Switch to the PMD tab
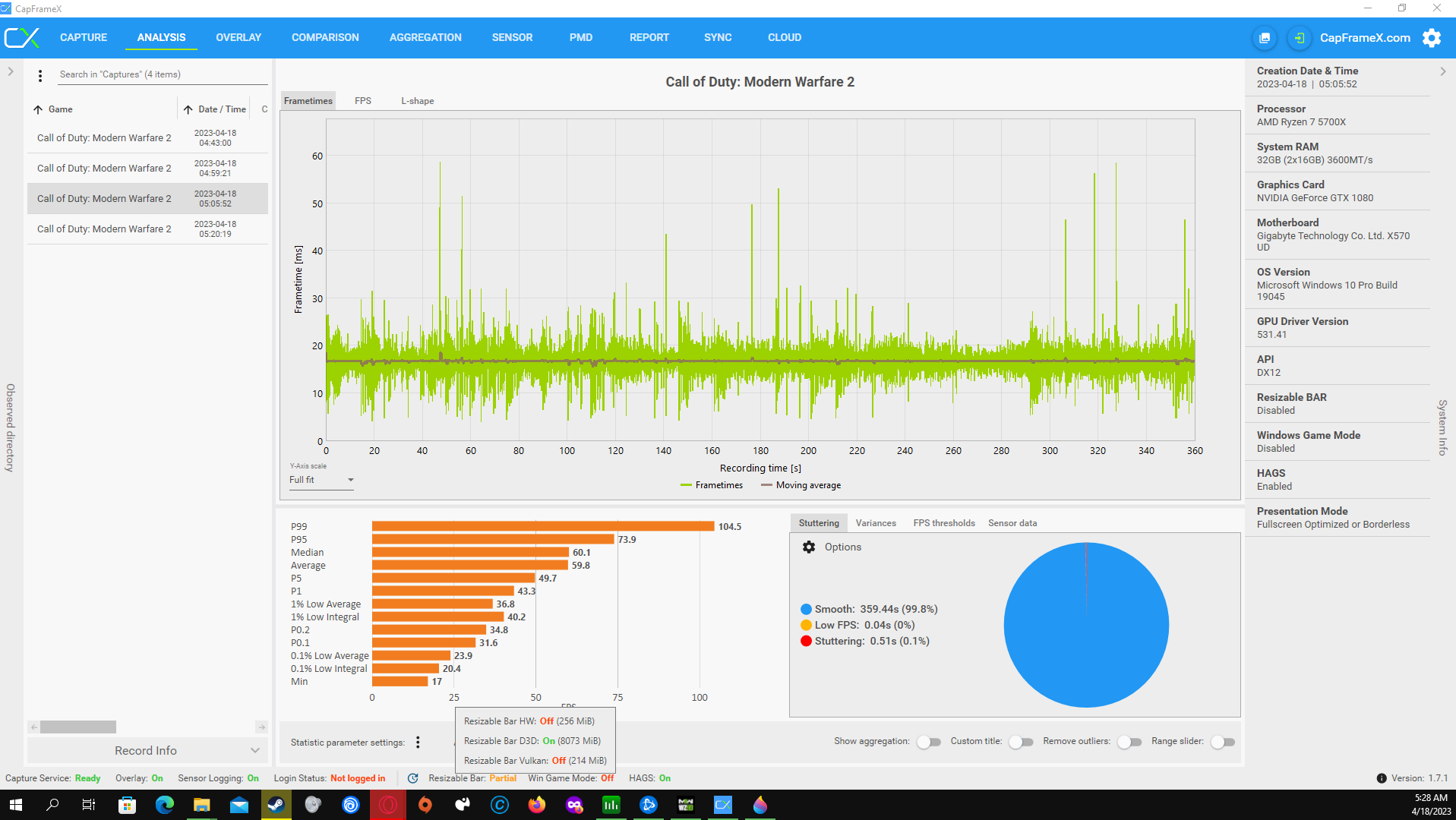 (581, 38)
